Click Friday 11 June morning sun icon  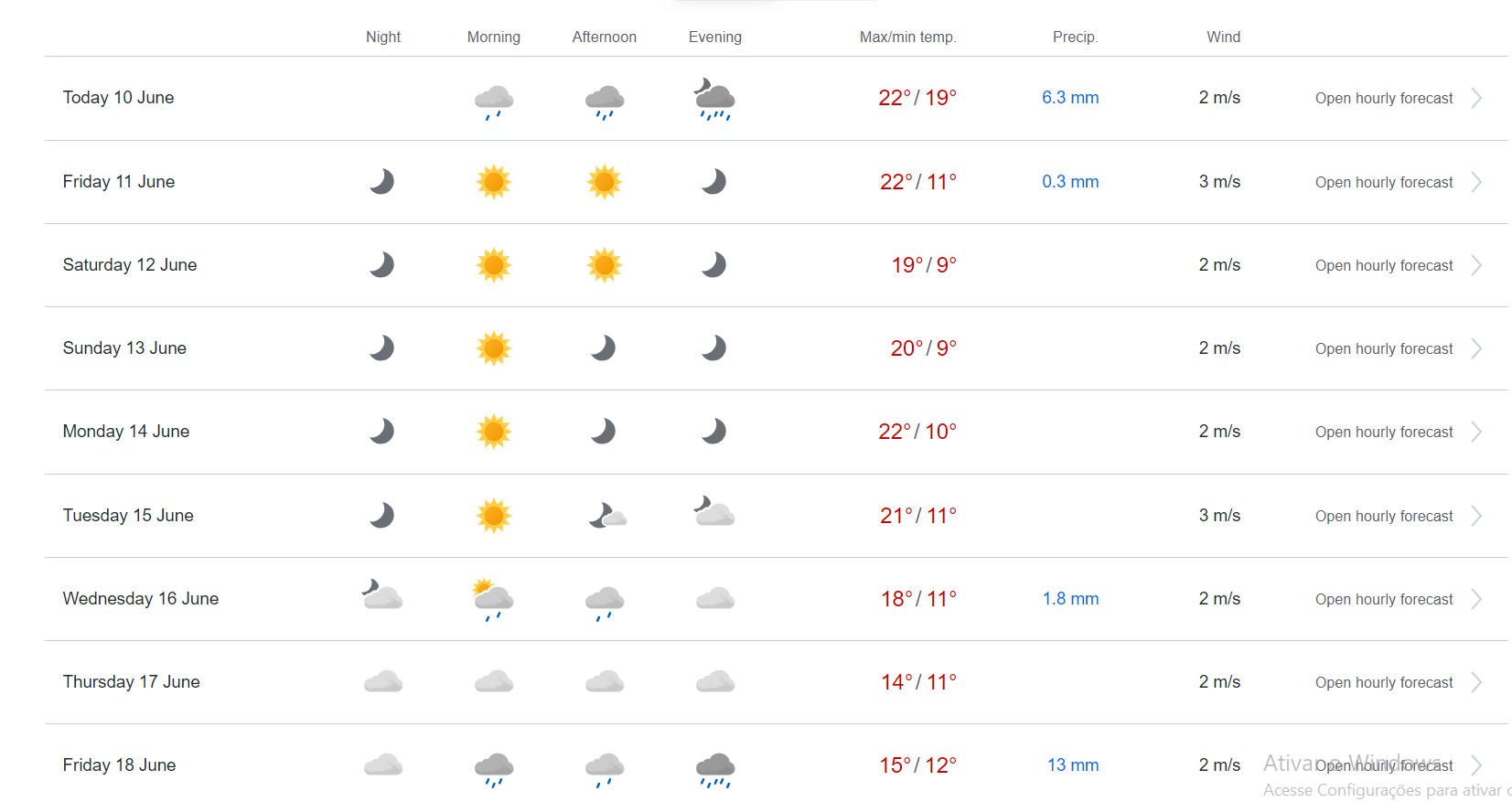click(x=494, y=182)
